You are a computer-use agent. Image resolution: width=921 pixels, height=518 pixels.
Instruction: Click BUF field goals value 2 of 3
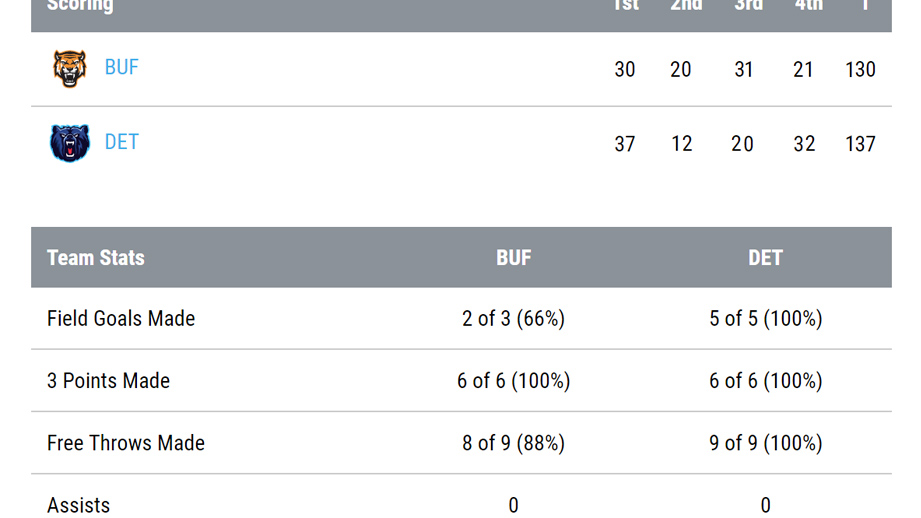click(513, 319)
